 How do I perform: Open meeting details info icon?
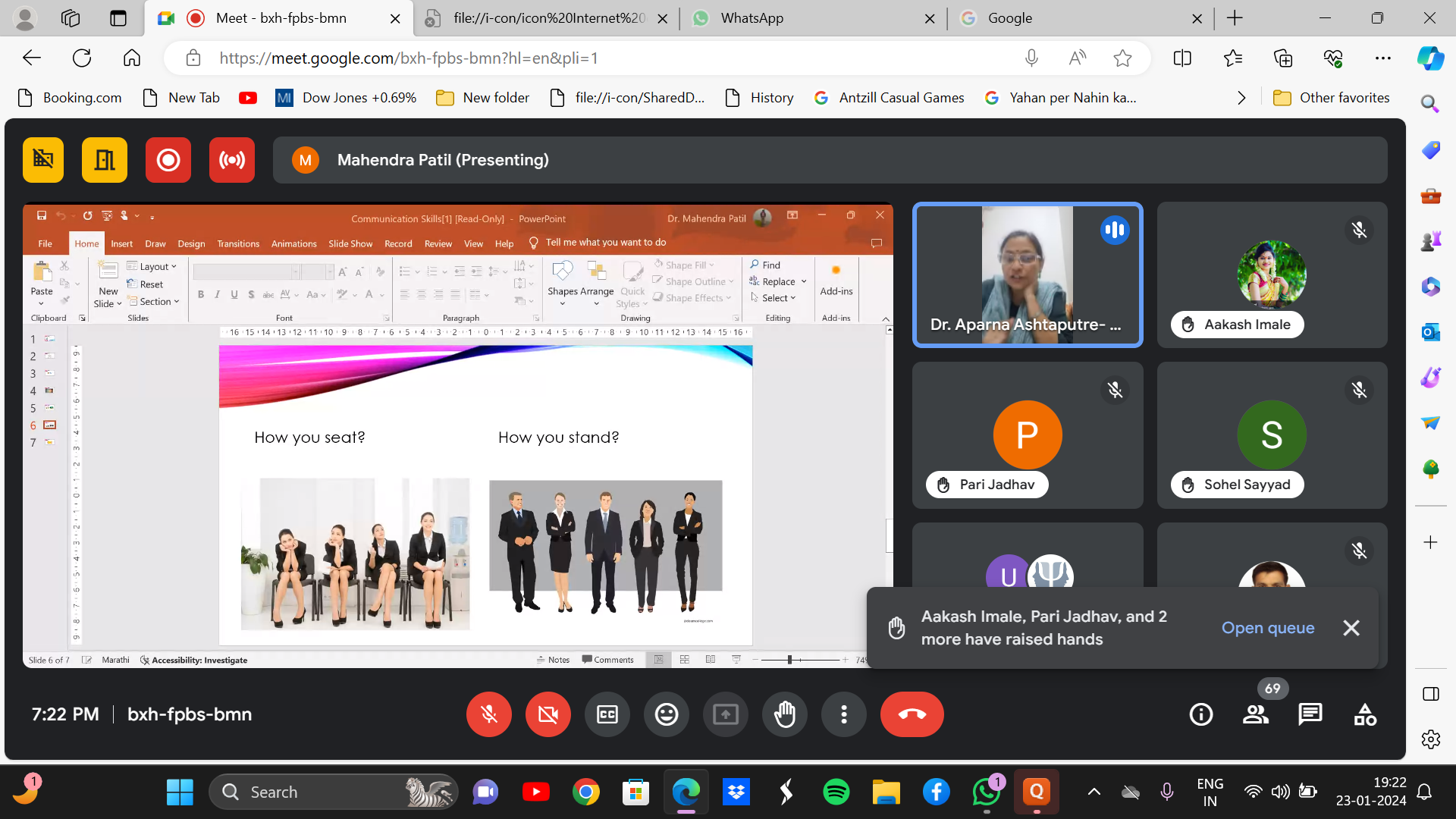(x=1201, y=714)
